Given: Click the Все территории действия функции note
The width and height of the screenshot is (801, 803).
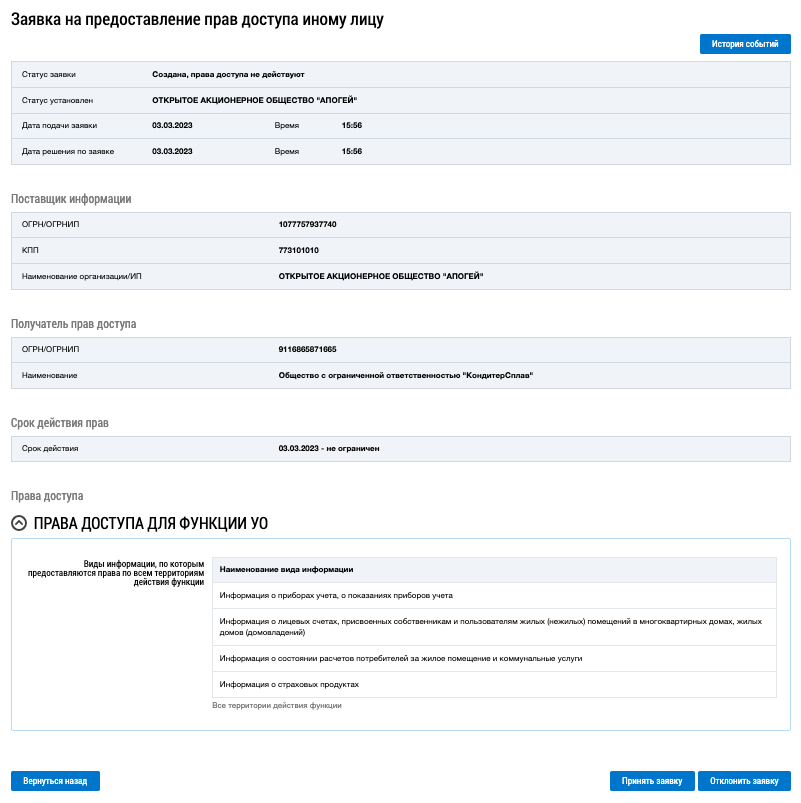Looking at the screenshot, I should (x=277, y=706).
